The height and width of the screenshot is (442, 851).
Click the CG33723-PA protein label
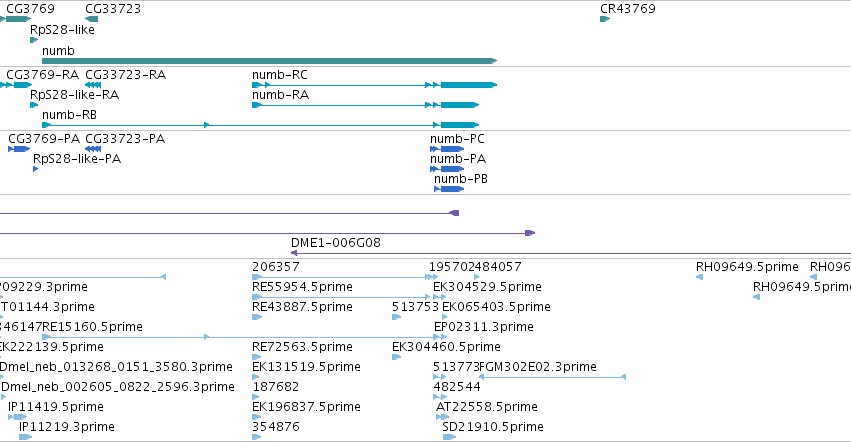click(x=125, y=138)
